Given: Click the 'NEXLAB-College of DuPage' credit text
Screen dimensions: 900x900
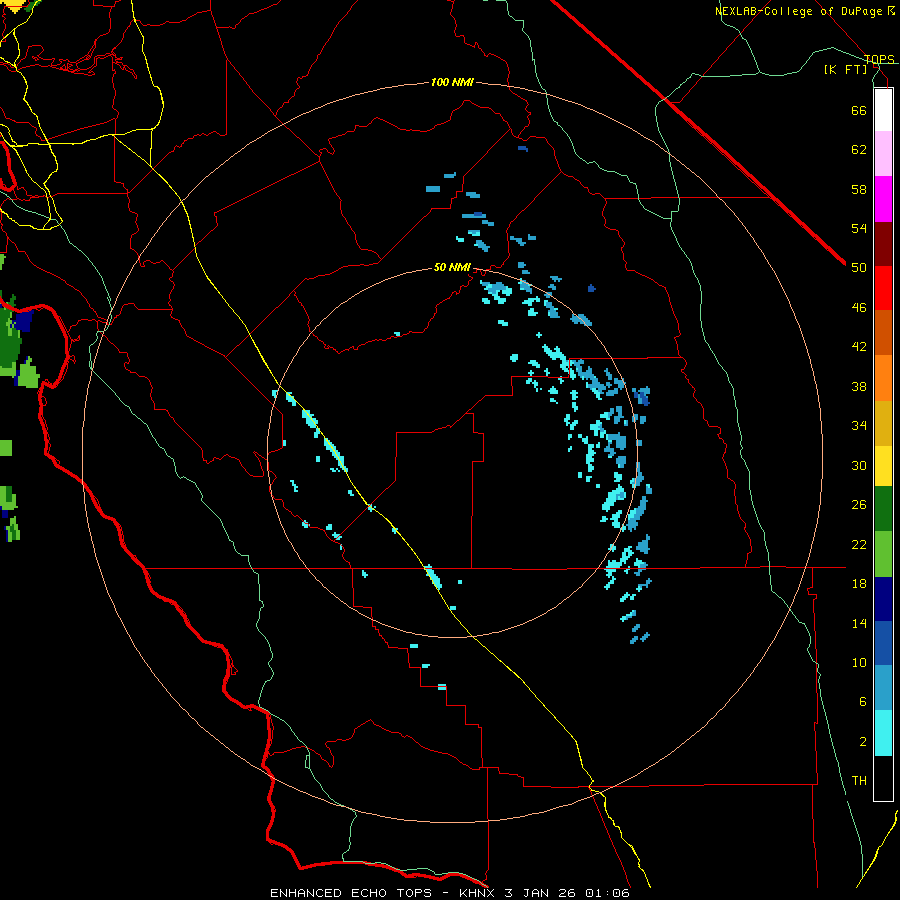Looking at the screenshot, I should (800, 11).
